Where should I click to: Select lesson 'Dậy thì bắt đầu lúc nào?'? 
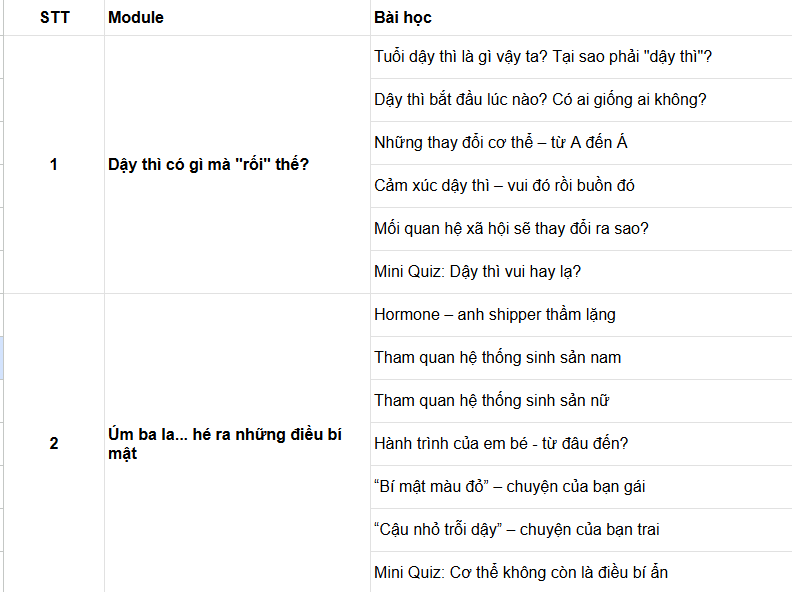coord(581,100)
